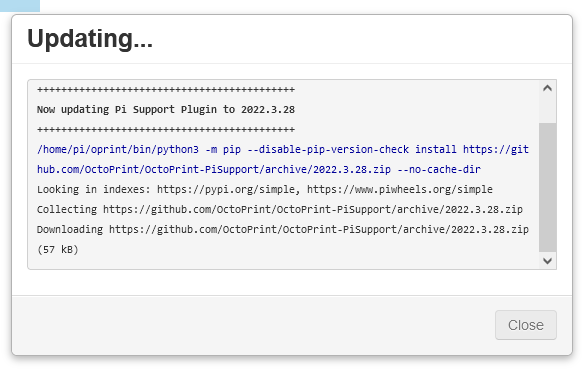This screenshot has height=373, width=582.
Task: Click the blue python3 pip command line
Action: (282, 159)
